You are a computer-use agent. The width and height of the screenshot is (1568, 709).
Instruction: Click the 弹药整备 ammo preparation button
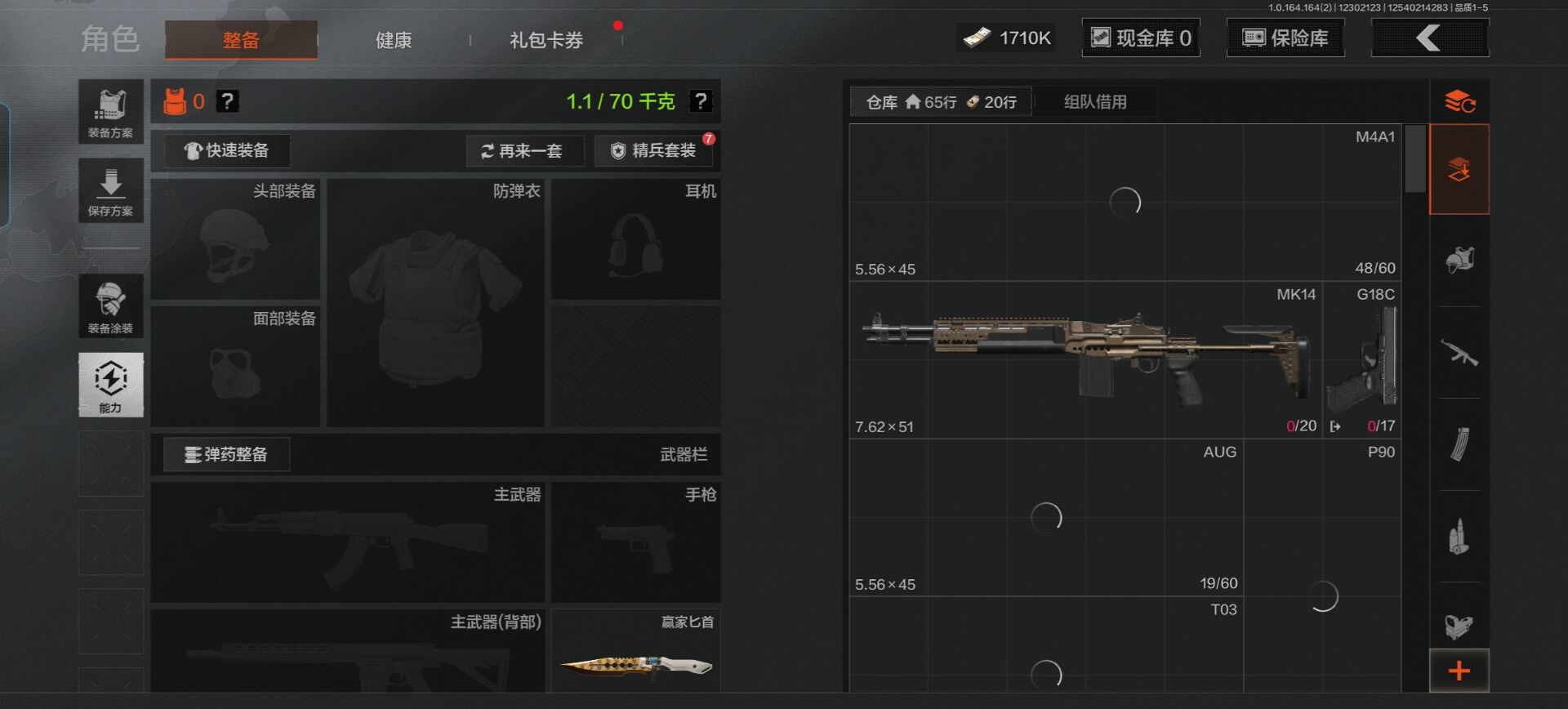[227, 454]
